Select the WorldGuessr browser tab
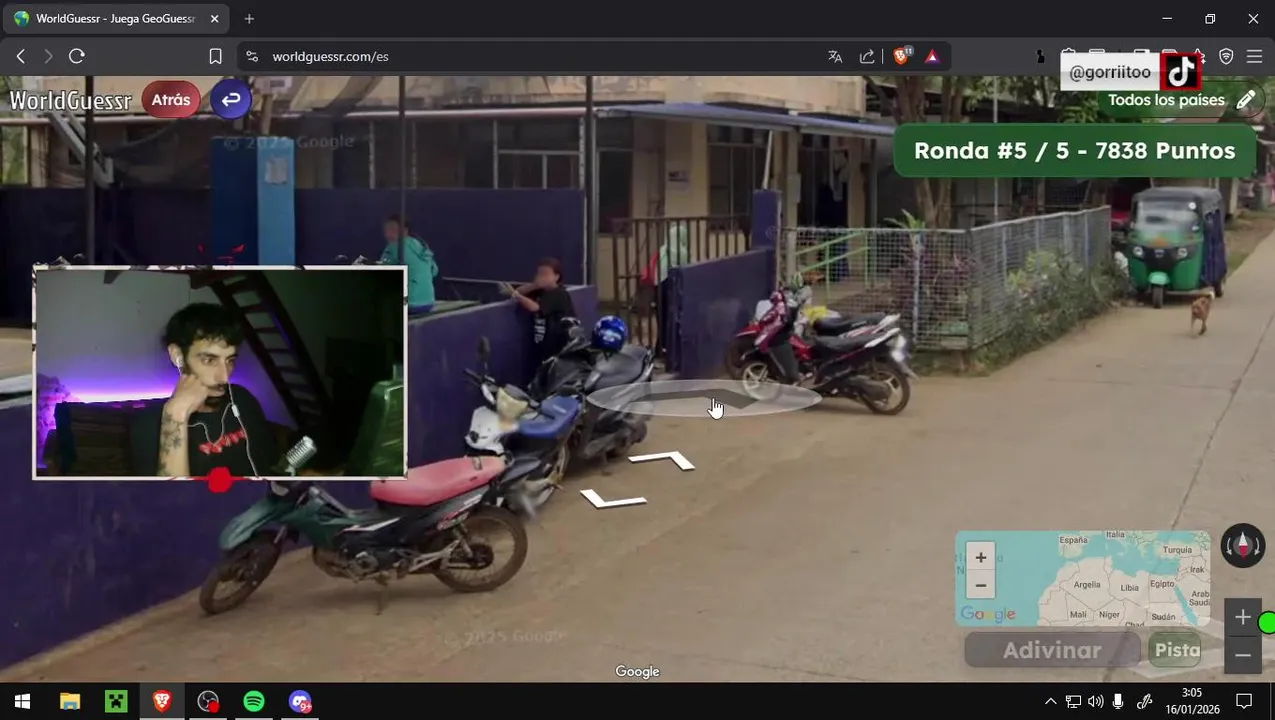Image resolution: width=1275 pixels, height=720 pixels. click(117, 19)
